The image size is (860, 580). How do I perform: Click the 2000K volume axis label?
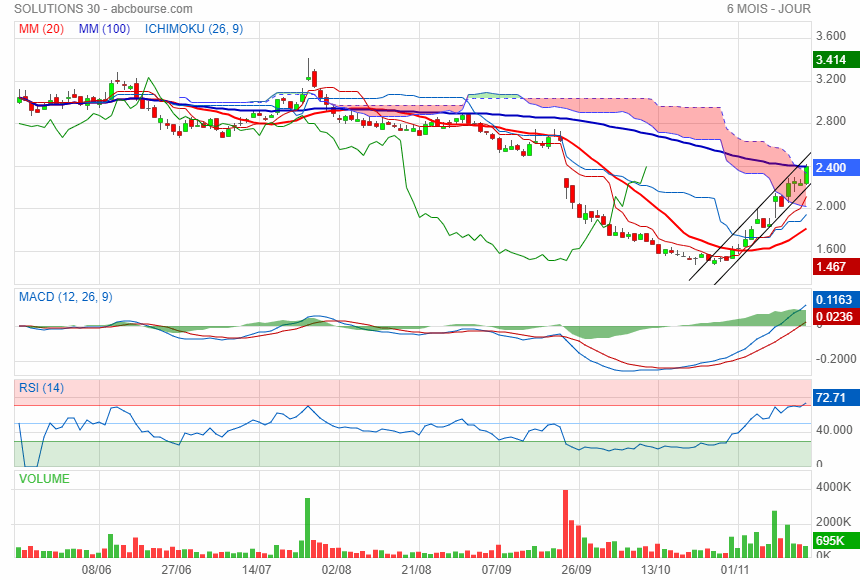(834, 522)
